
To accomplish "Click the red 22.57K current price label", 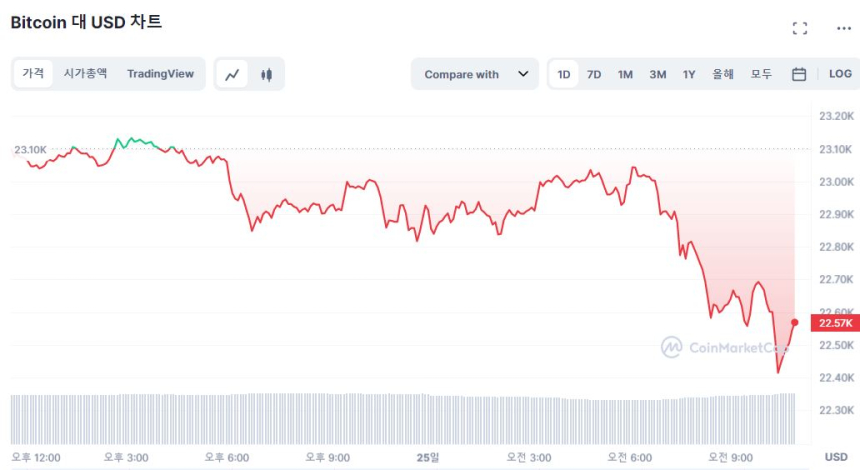I will tap(834, 323).
